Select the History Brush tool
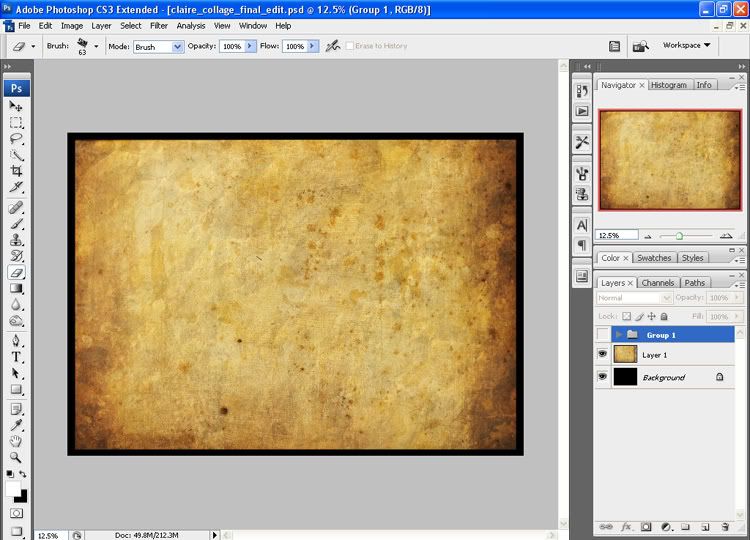 (x=16, y=256)
